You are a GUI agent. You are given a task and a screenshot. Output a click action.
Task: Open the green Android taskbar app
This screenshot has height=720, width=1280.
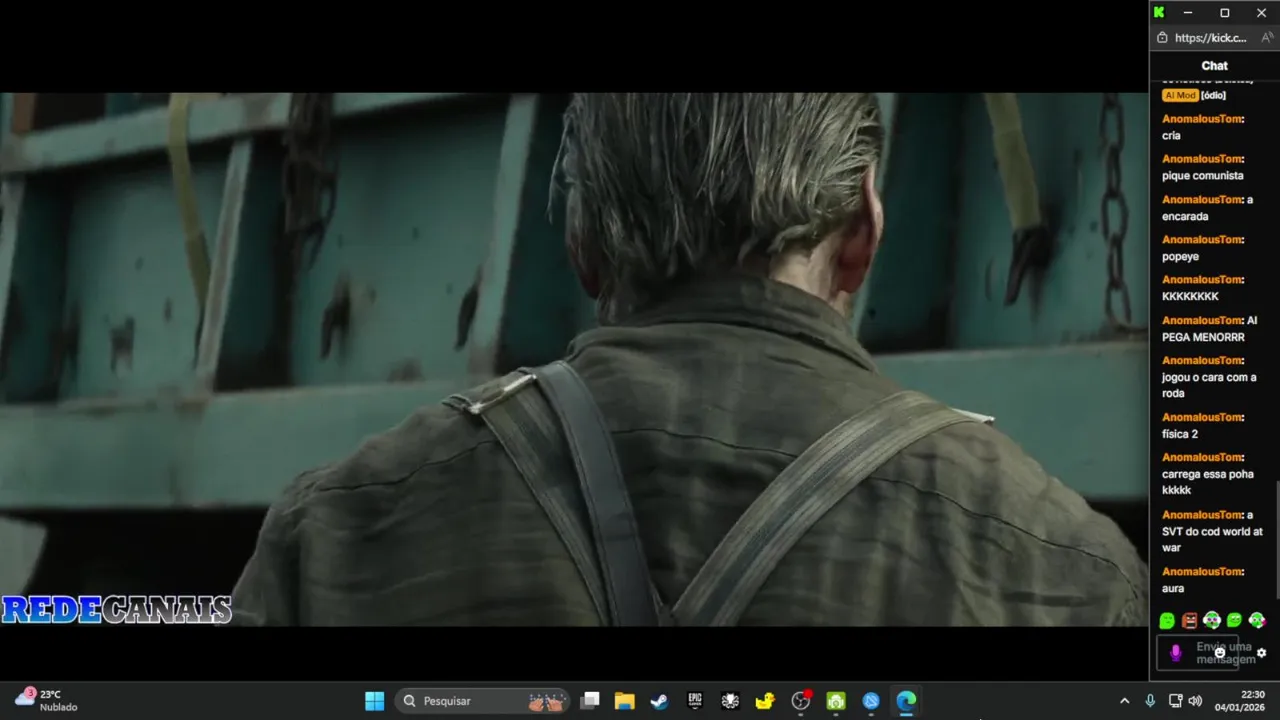(x=836, y=701)
